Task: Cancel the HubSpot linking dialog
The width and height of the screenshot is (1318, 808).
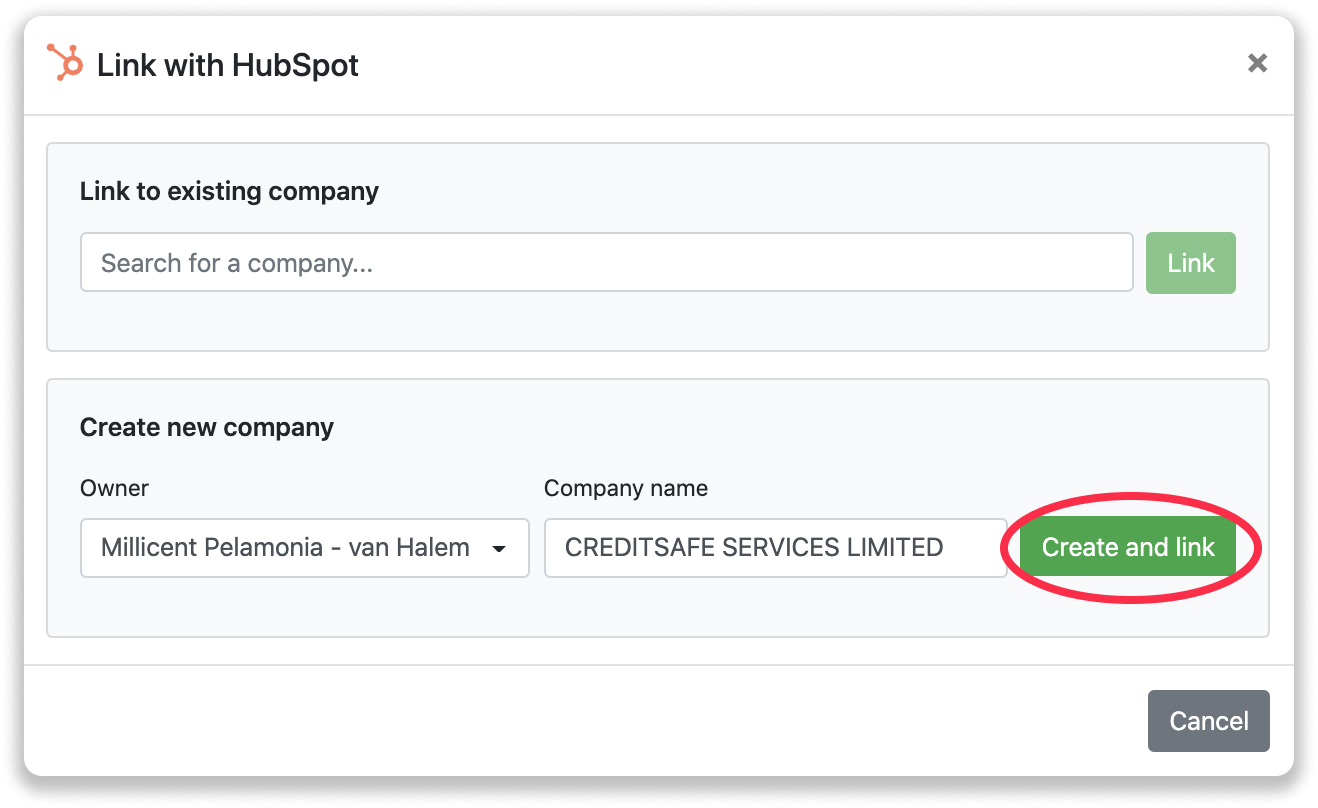Action: [x=1208, y=721]
